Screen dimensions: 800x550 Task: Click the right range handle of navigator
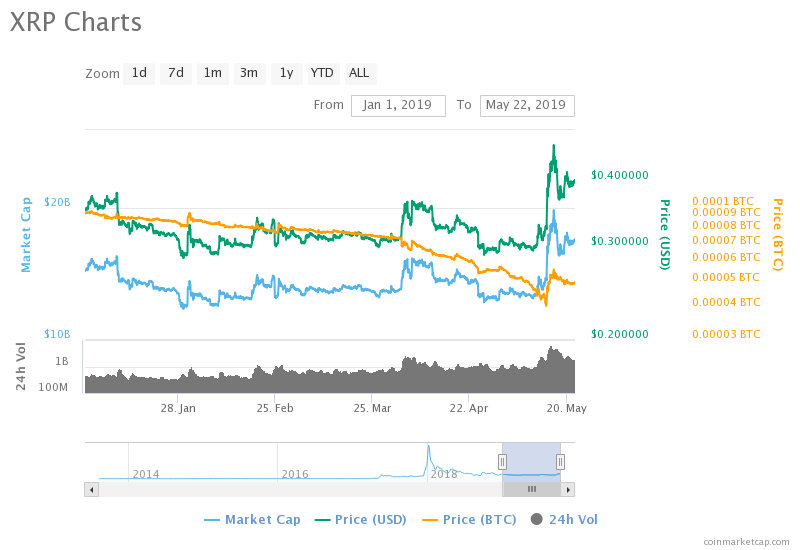click(560, 462)
